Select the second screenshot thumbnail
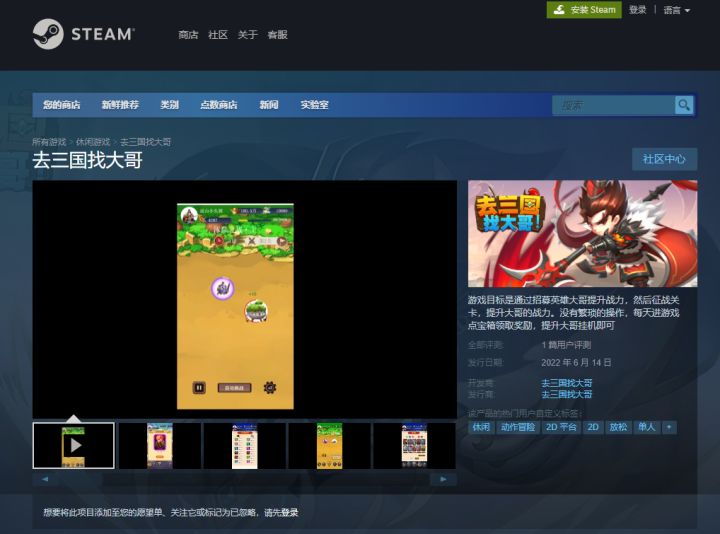This screenshot has width=720, height=534. pyautogui.click(x=159, y=445)
